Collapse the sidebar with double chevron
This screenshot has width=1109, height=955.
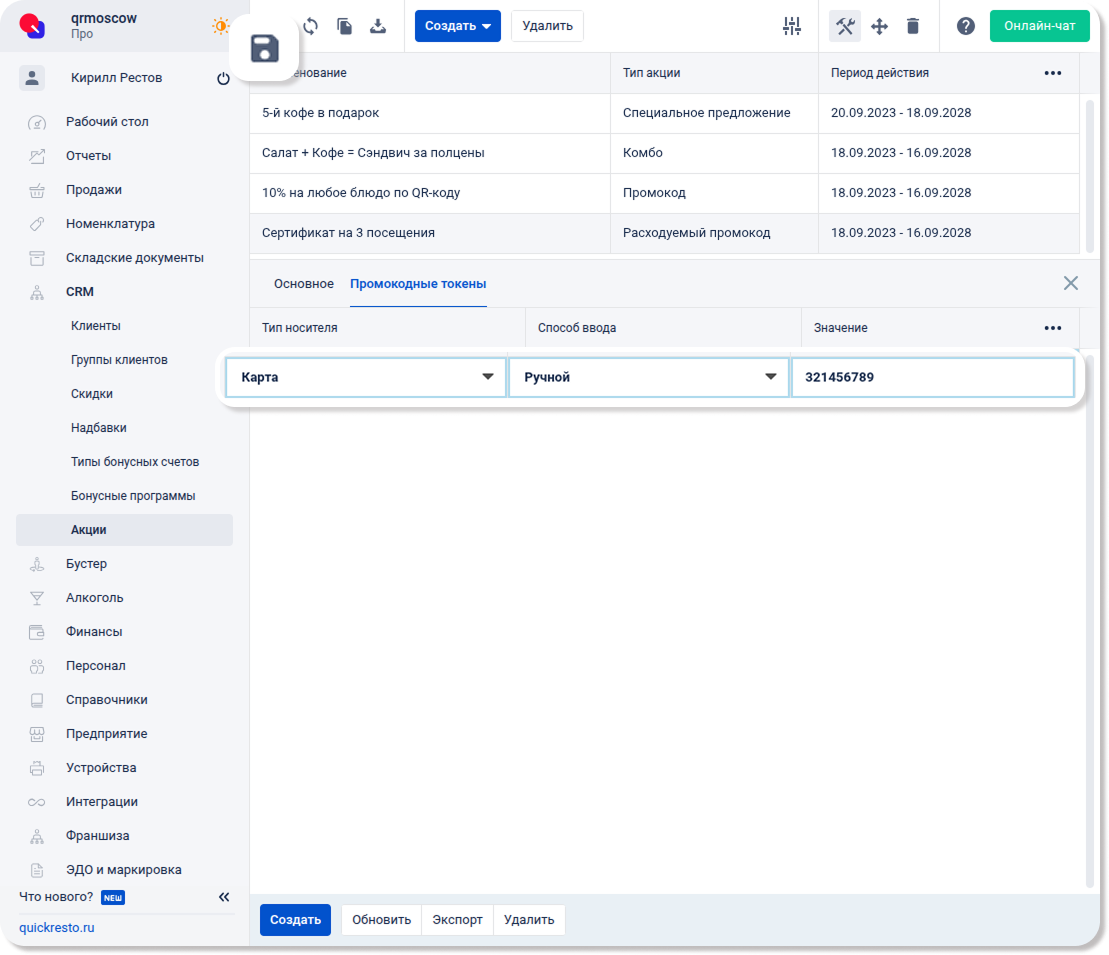224,897
